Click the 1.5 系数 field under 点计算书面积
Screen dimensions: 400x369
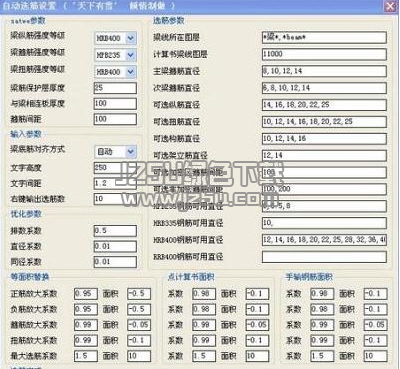pyautogui.click(x=204, y=356)
